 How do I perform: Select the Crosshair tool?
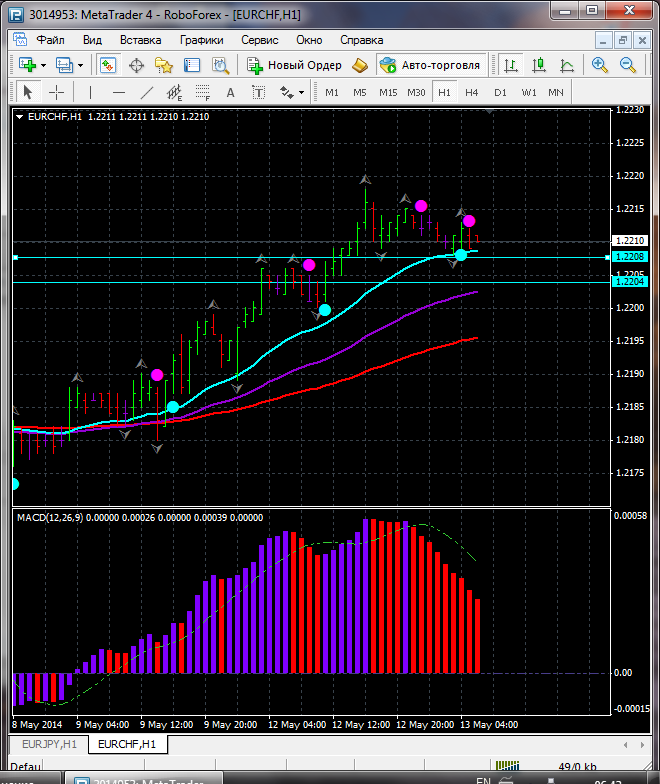click(57, 92)
